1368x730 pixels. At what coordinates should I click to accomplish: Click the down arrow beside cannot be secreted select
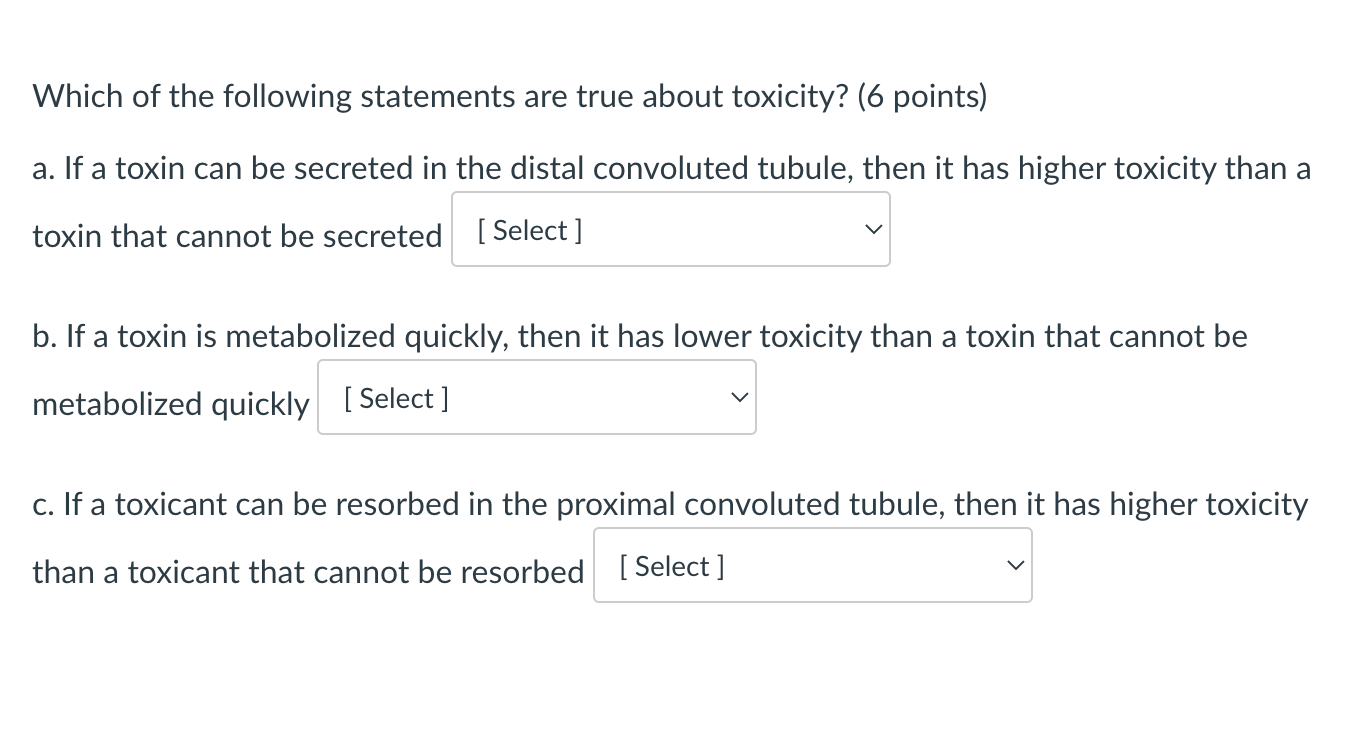pos(872,229)
